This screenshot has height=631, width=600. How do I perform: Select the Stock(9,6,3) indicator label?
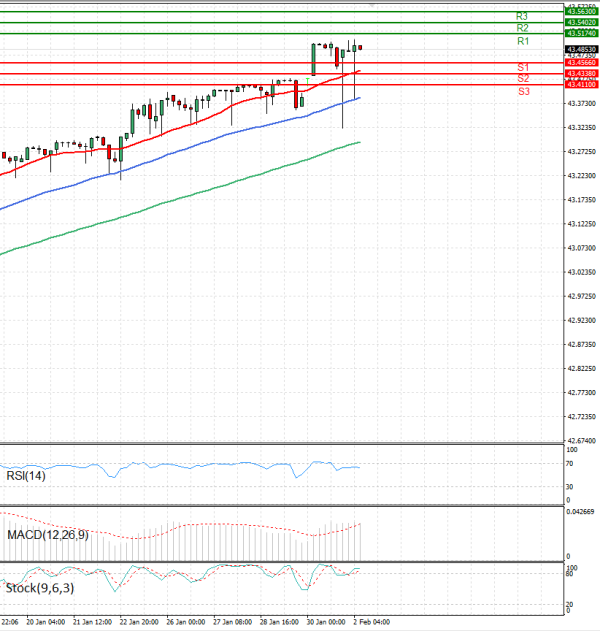click(x=39, y=589)
